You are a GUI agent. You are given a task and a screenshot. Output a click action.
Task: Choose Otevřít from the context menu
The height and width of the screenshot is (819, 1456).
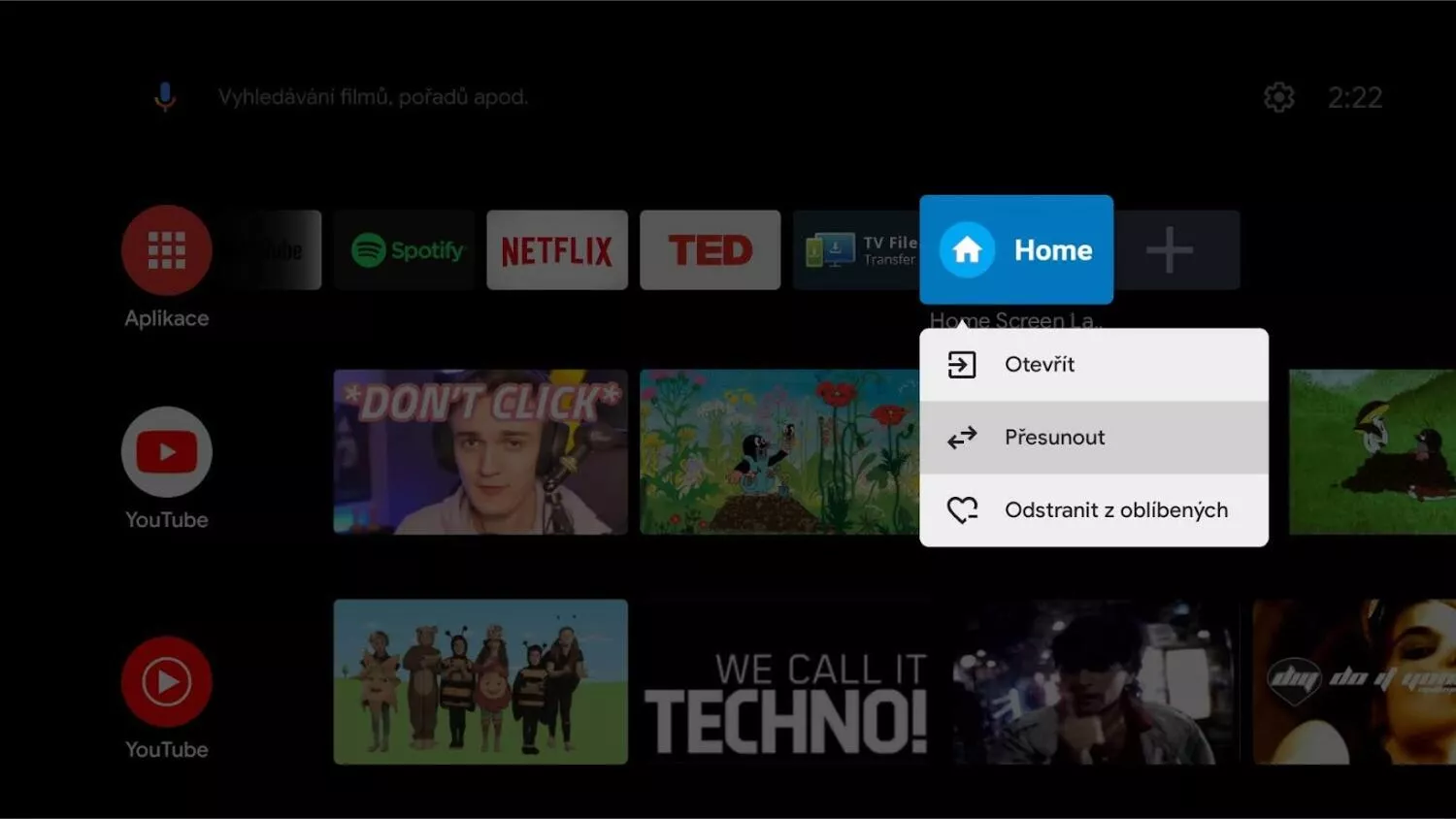1094,365
